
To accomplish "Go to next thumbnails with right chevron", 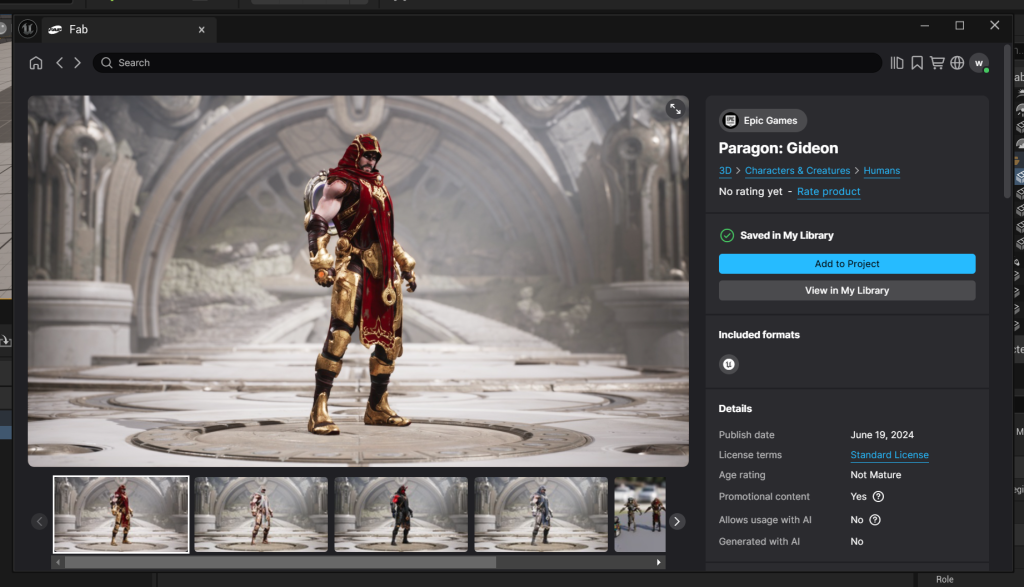I will click(677, 521).
